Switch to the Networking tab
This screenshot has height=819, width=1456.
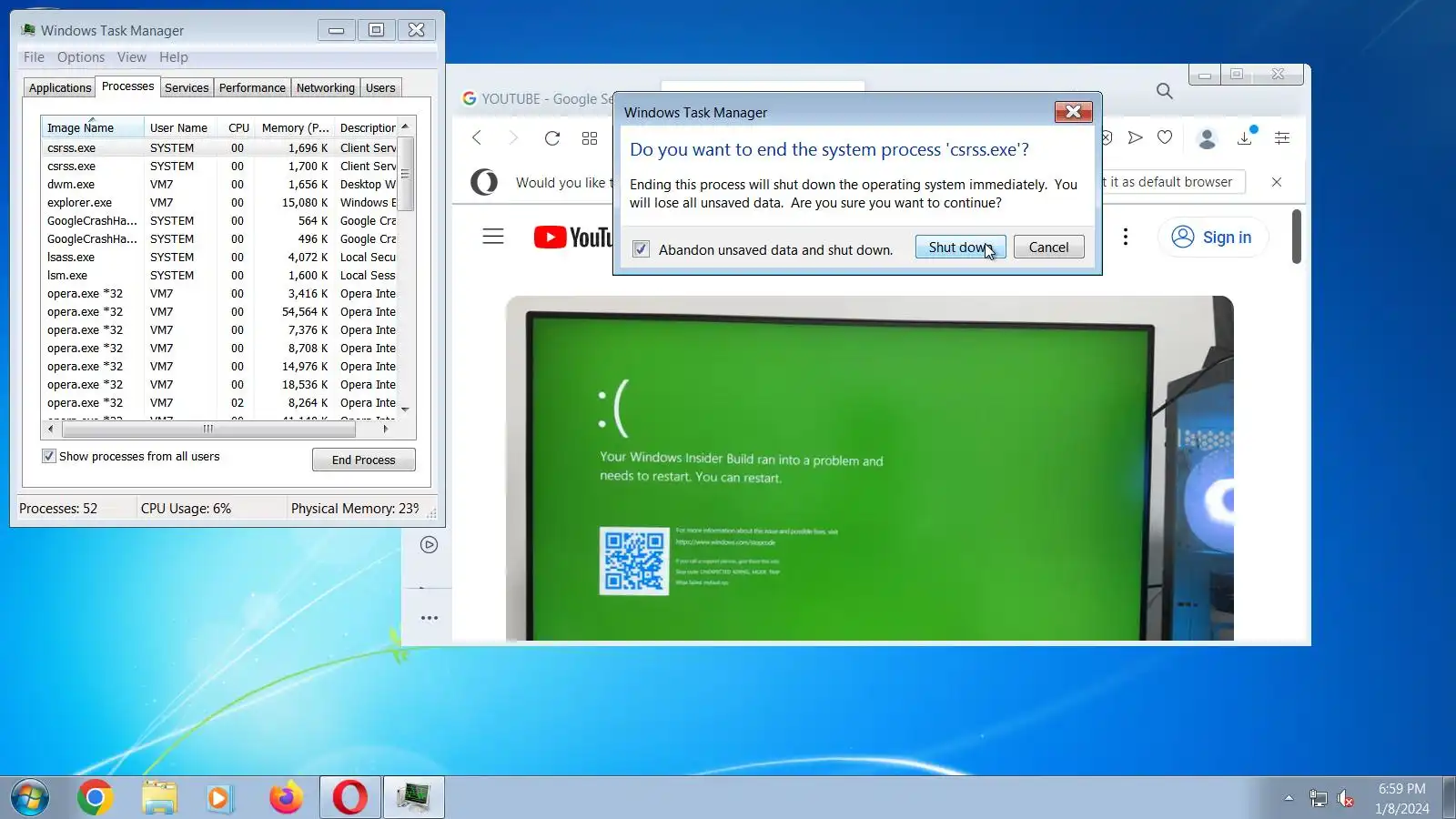(x=326, y=87)
